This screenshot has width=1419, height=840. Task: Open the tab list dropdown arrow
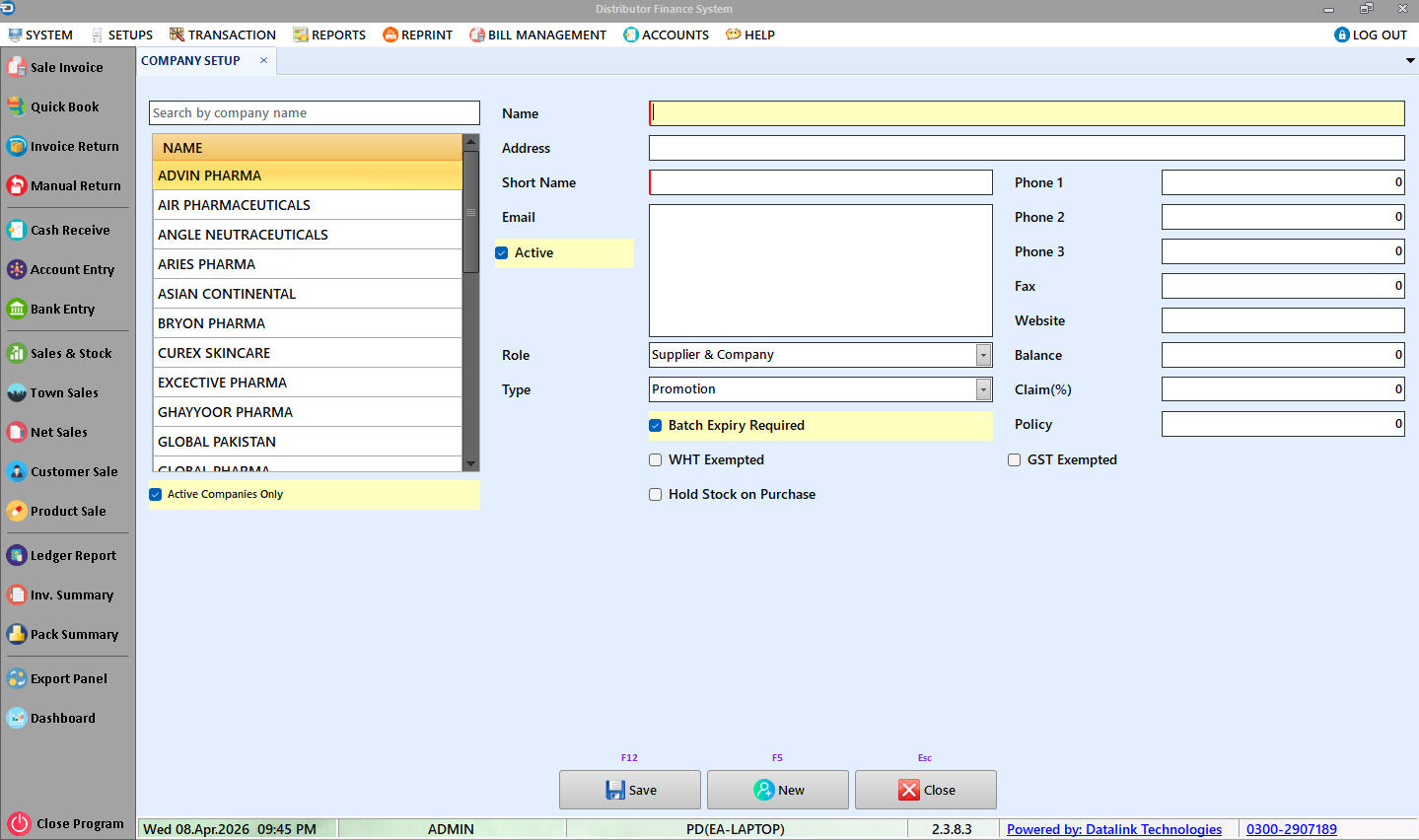1410,61
